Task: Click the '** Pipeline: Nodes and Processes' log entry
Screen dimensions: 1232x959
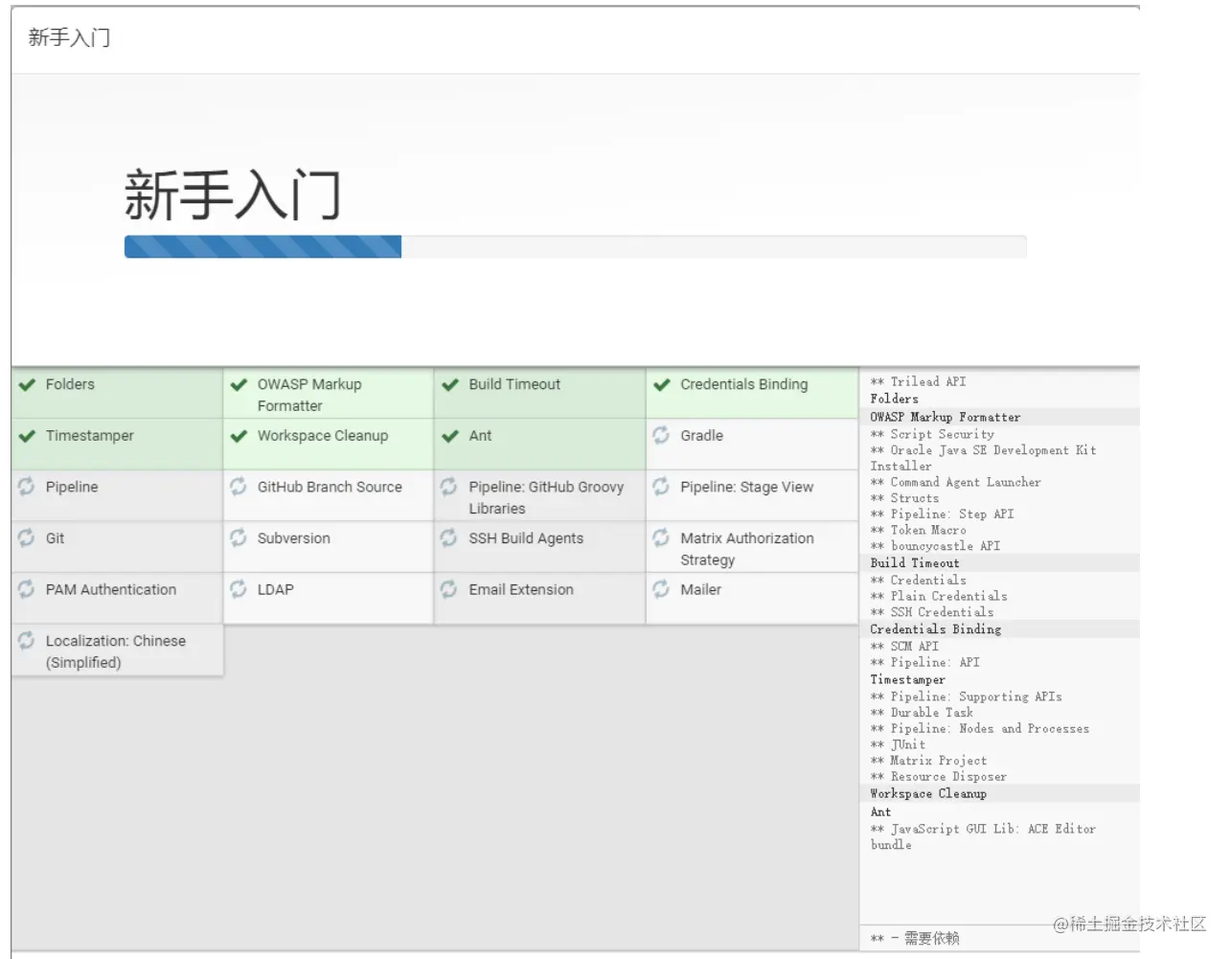Action: pos(979,729)
